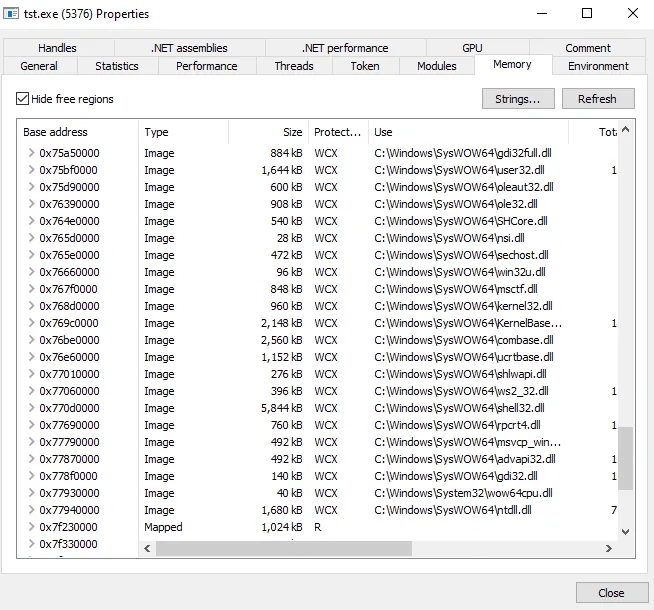Switch to the Threads tab
Image resolution: width=654 pixels, height=610 pixels.
[x=293, y=66]
